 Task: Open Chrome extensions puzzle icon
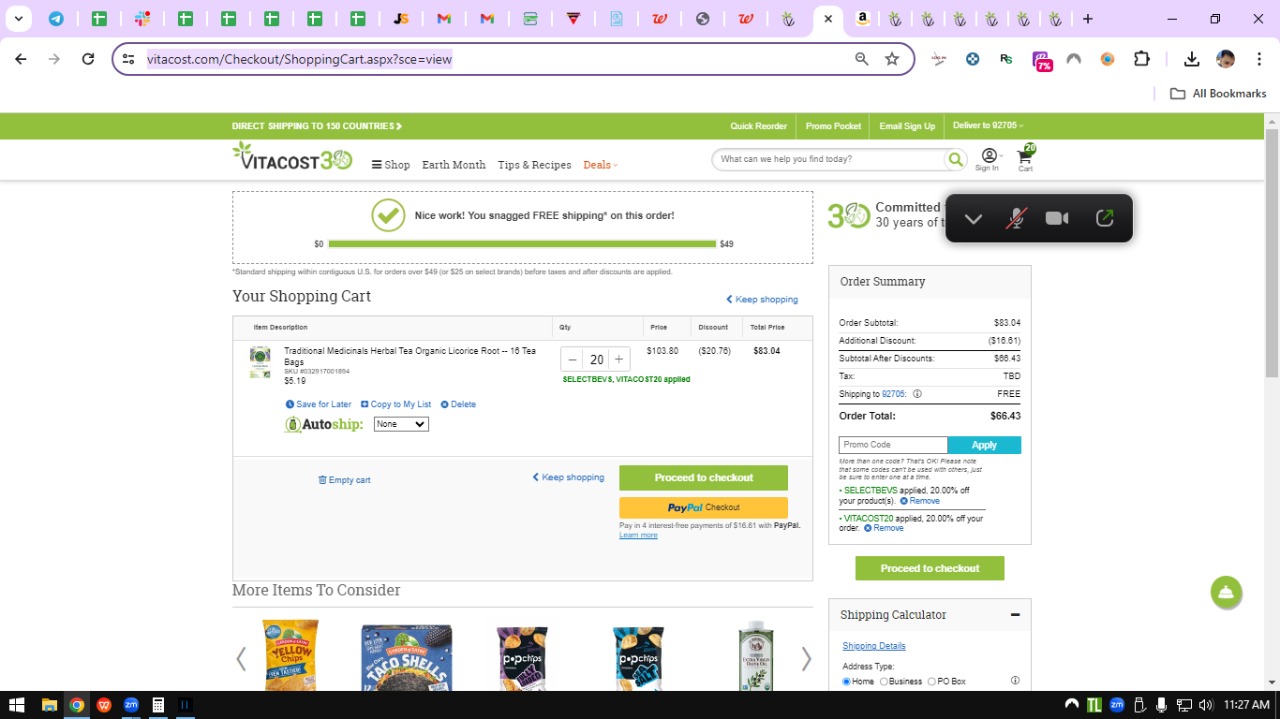[x=1142, y=59]
